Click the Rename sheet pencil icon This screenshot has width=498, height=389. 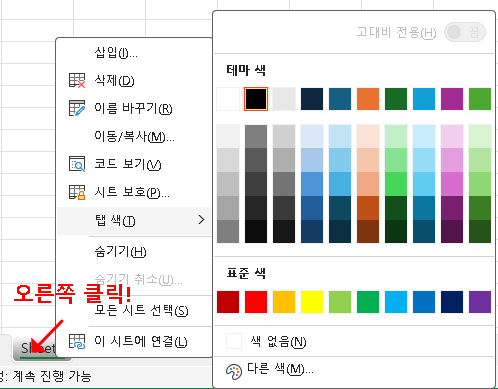coord(77,108)
